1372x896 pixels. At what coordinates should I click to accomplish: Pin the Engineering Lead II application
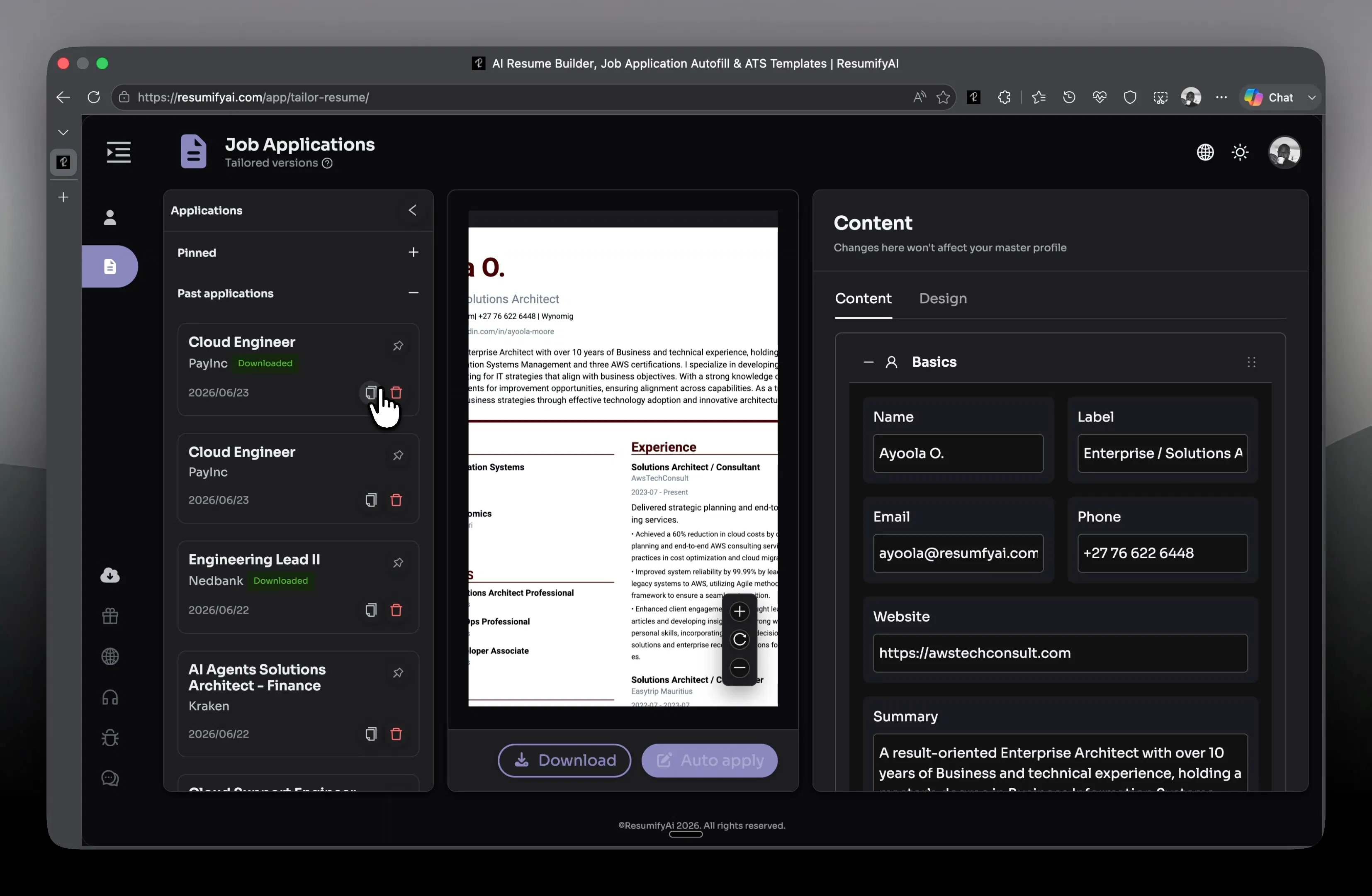pos(398,563)
